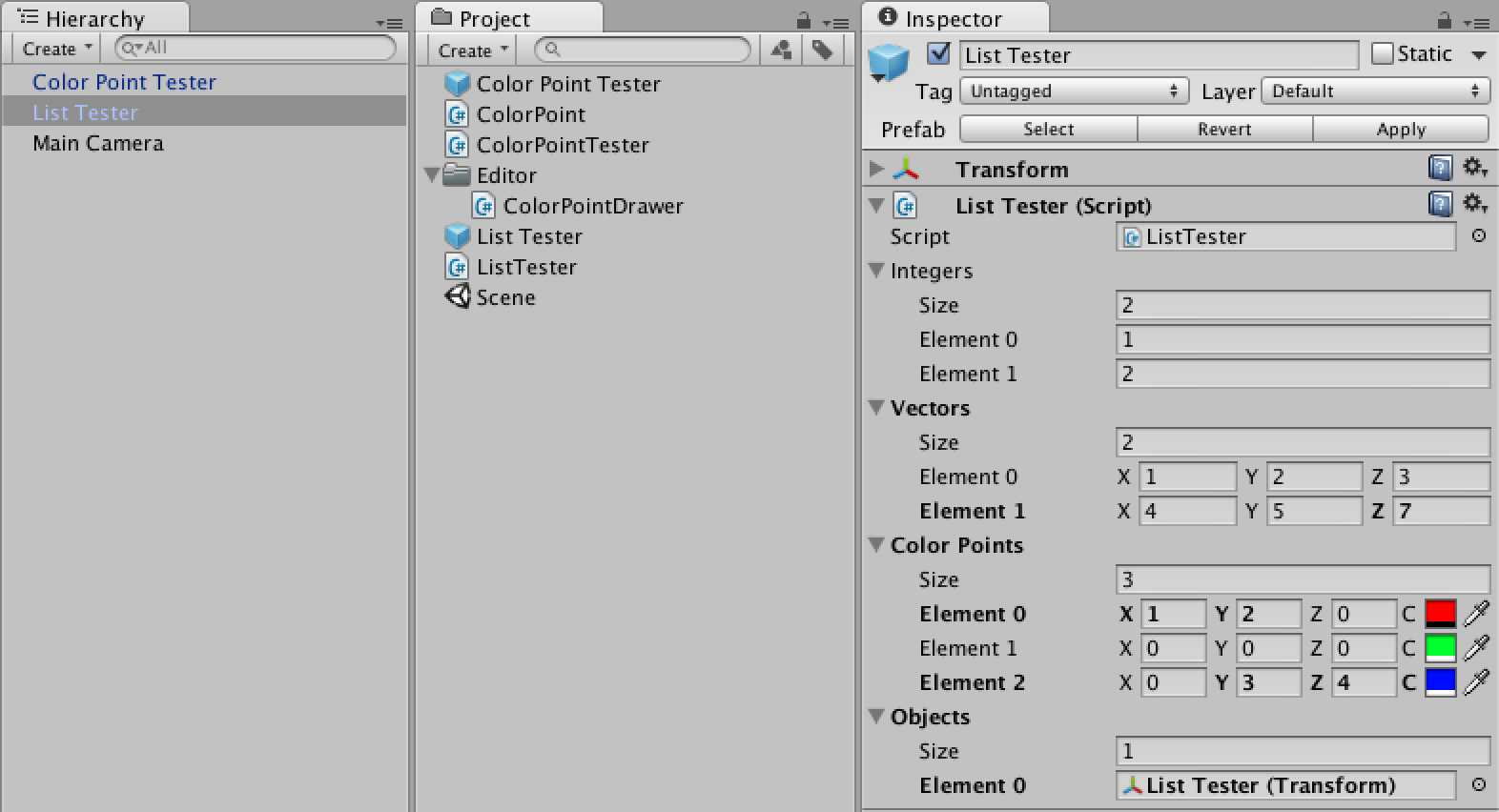Image resolution: width=1499 pixels, height=812 pixels.
Task: Click the search by type icon in Project
Action: coord(781,50)
